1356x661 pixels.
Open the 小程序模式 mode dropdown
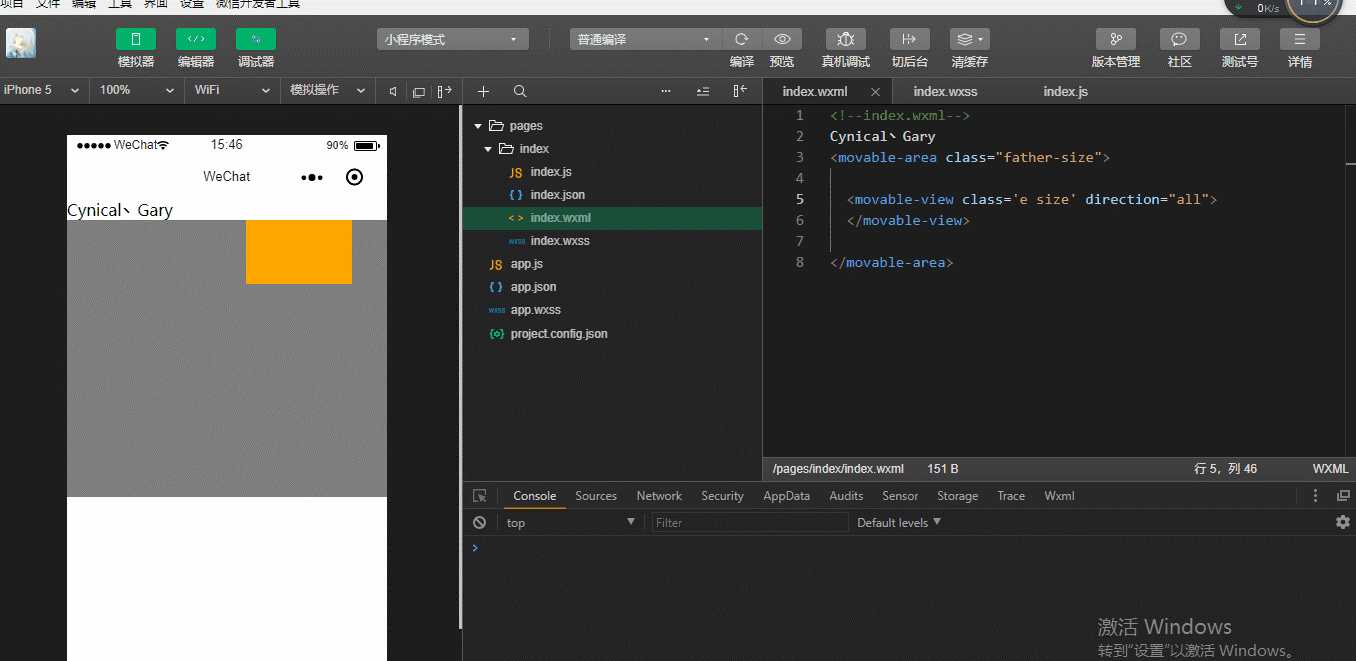454,39
